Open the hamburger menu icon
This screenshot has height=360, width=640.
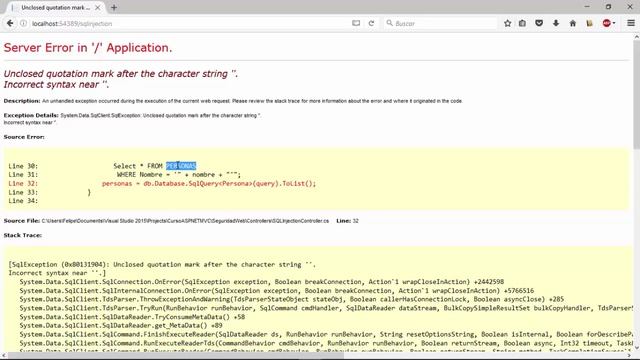tap(631, 23)
